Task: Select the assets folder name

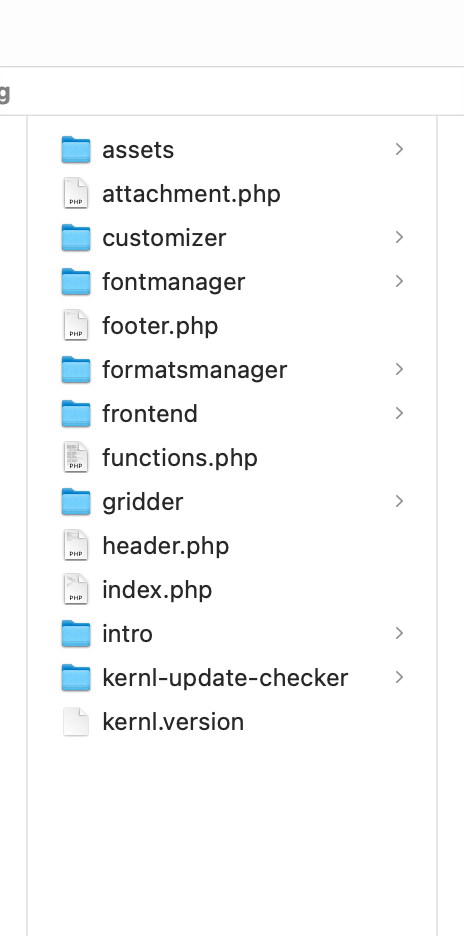Action: pos(138,150)
